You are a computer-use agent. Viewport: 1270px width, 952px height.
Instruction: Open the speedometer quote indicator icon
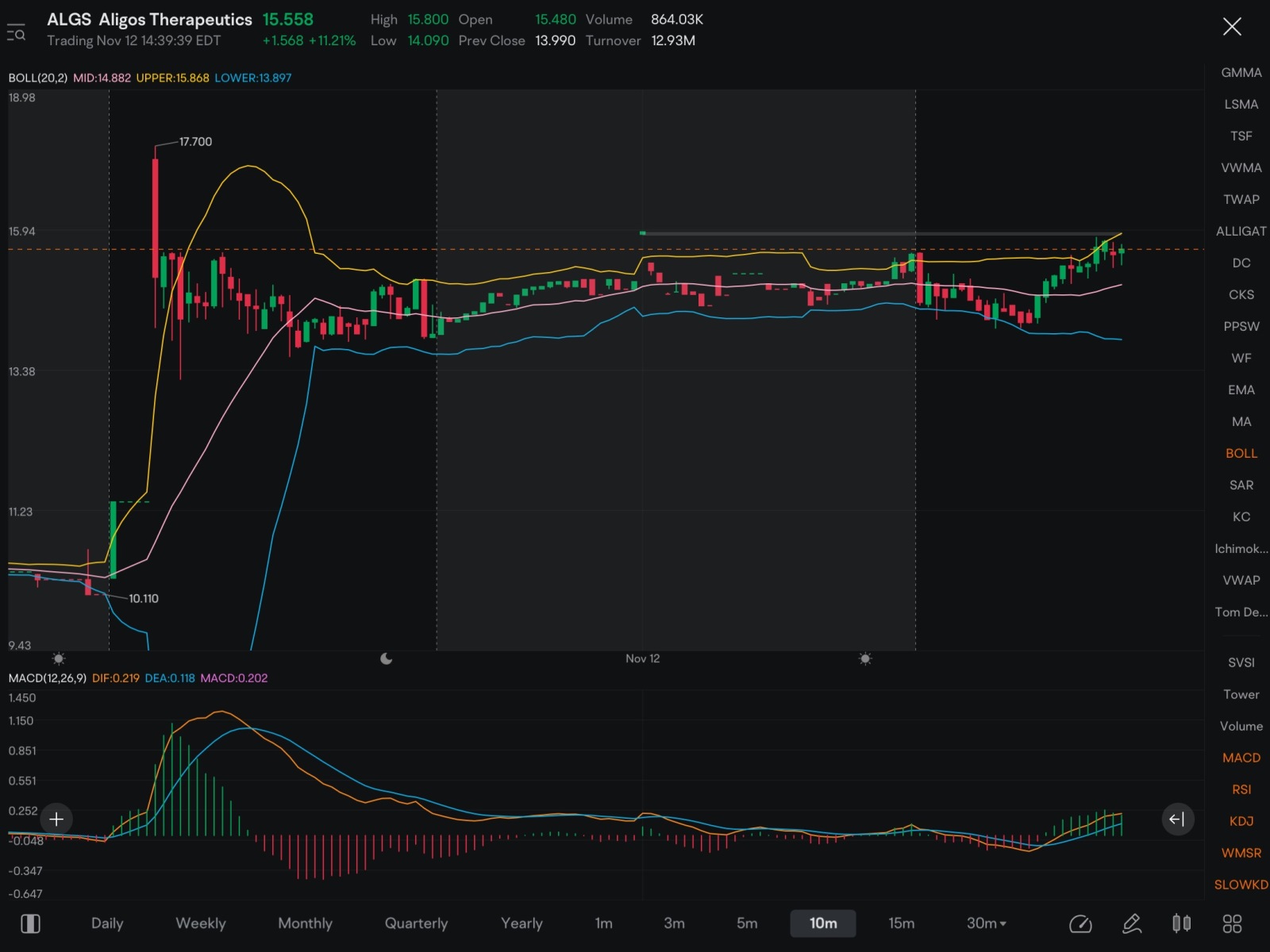(1080, 923)
